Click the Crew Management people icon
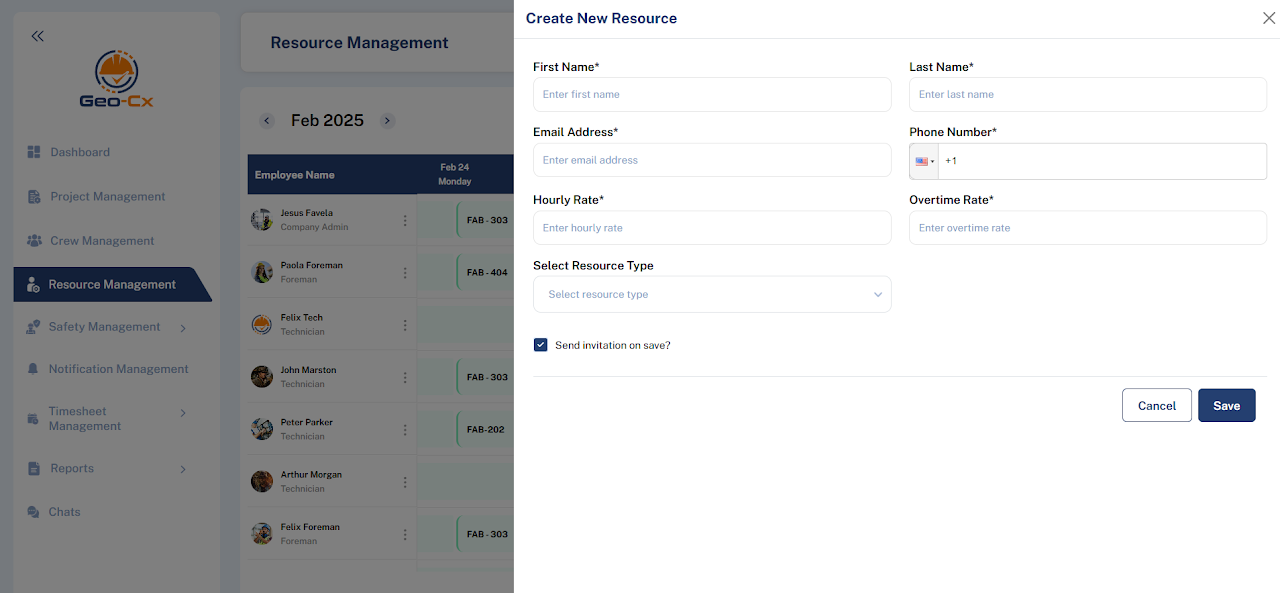1280x593 pixels. tap(33, 241)
